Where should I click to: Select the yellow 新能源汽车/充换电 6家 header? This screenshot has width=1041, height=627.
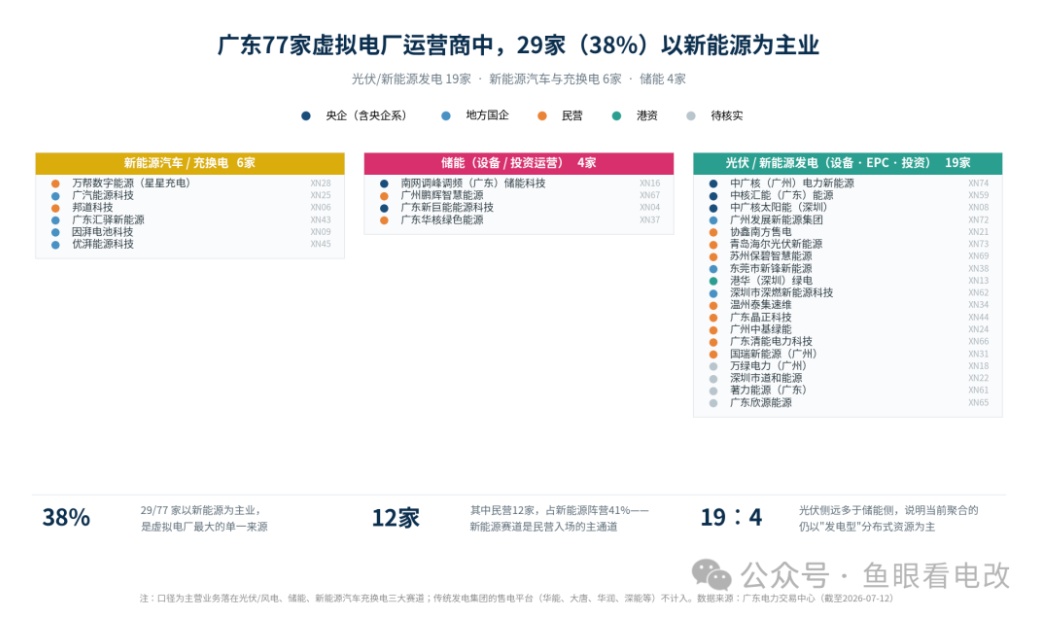coord(190,163)
